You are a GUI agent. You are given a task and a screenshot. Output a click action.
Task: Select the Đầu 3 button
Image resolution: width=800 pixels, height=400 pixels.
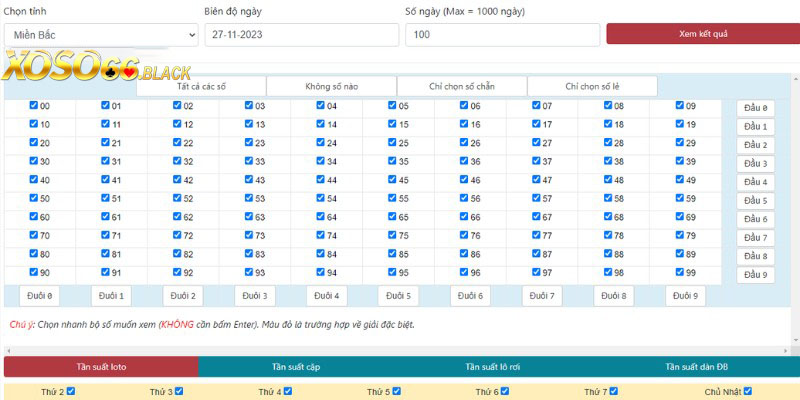click(x=756, y=164)
